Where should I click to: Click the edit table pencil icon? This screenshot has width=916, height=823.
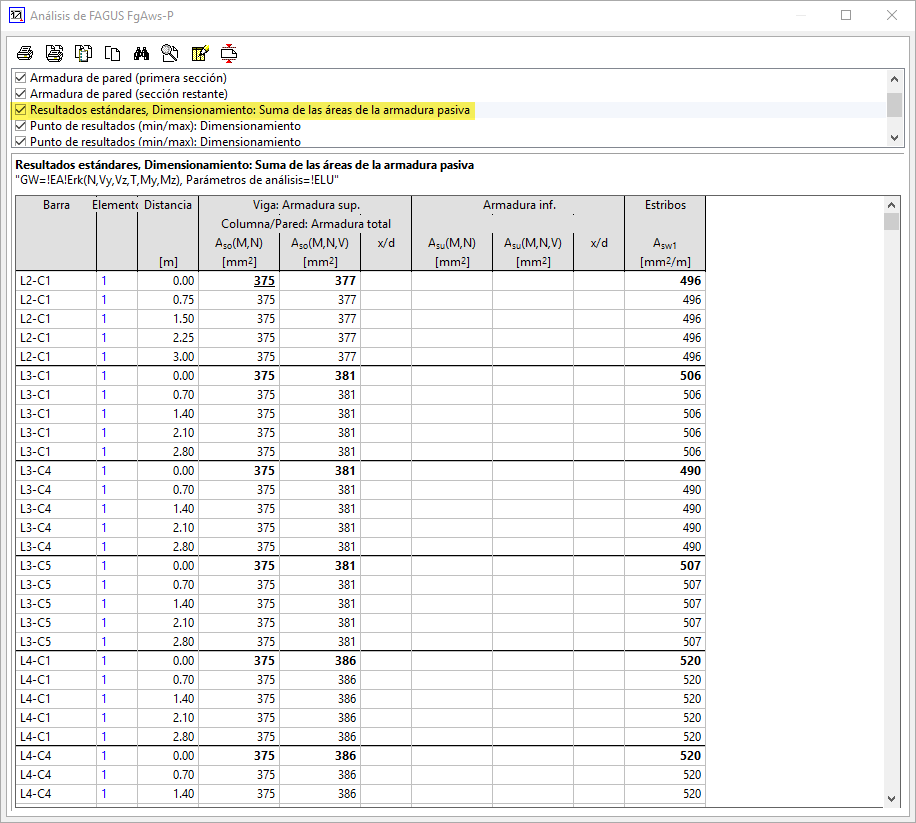200,53
